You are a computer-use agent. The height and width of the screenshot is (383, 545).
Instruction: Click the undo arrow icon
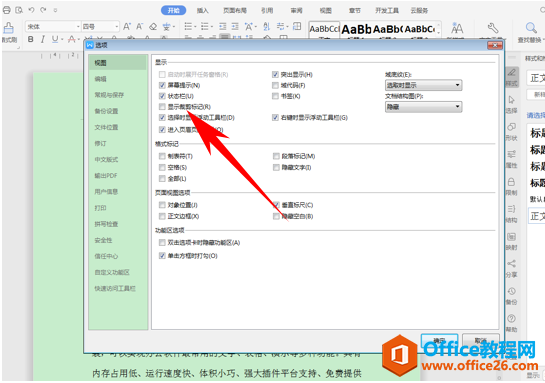[31, 10]
